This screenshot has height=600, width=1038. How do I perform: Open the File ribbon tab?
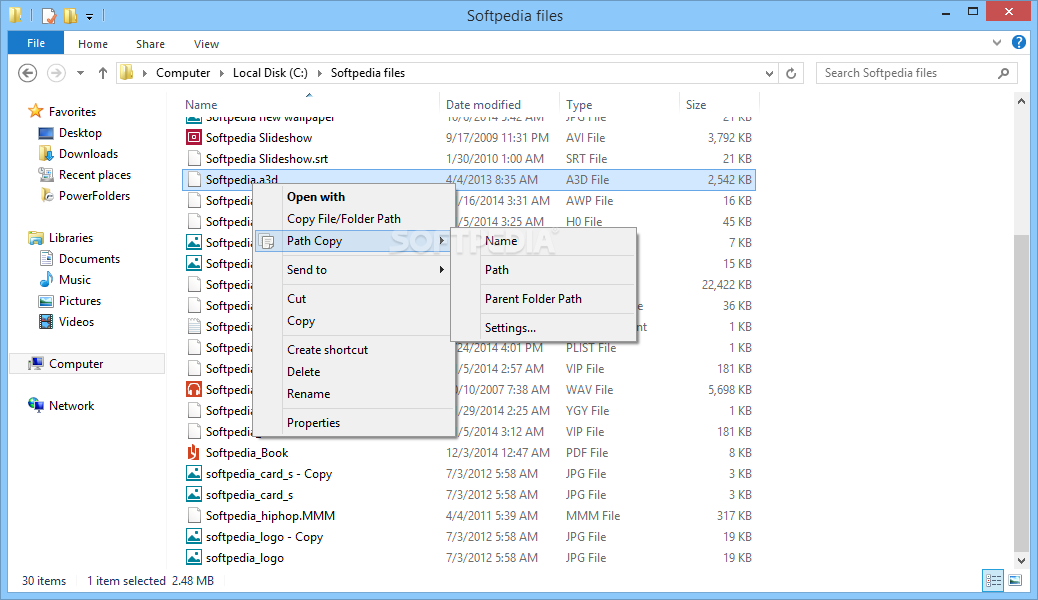point(36,43)
